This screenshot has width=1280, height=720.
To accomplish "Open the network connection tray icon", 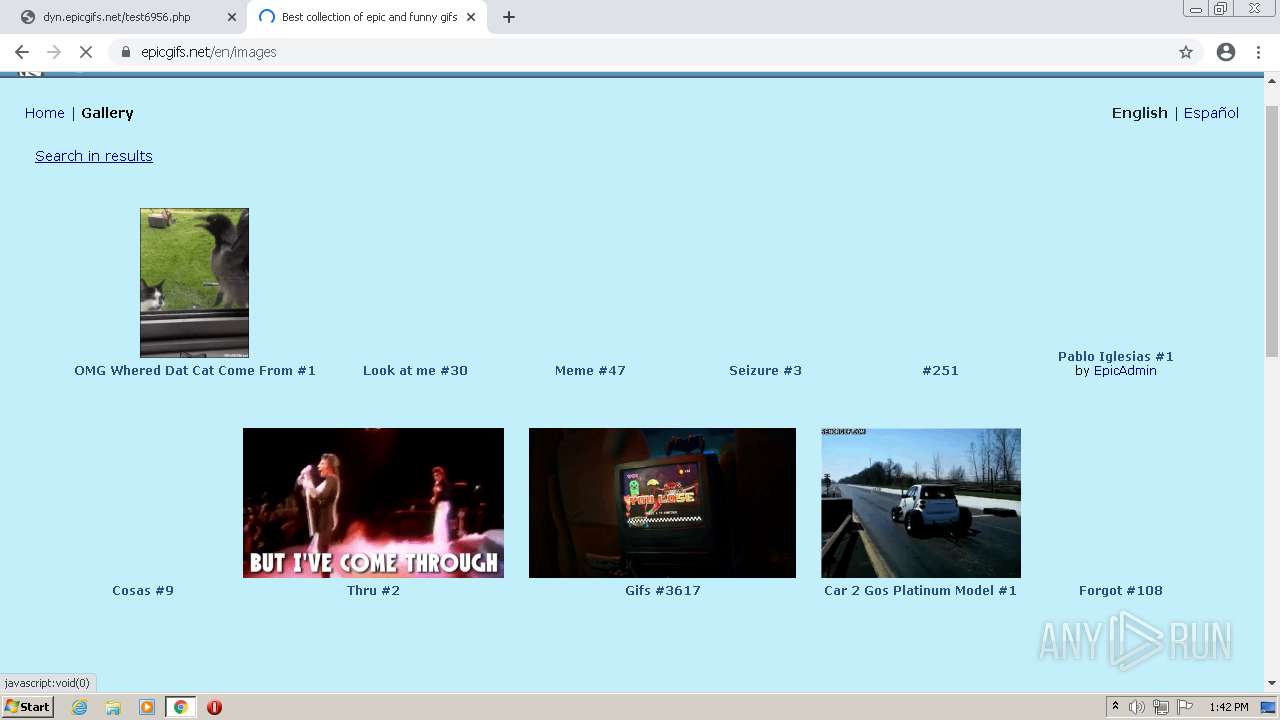I will 1161,707.
